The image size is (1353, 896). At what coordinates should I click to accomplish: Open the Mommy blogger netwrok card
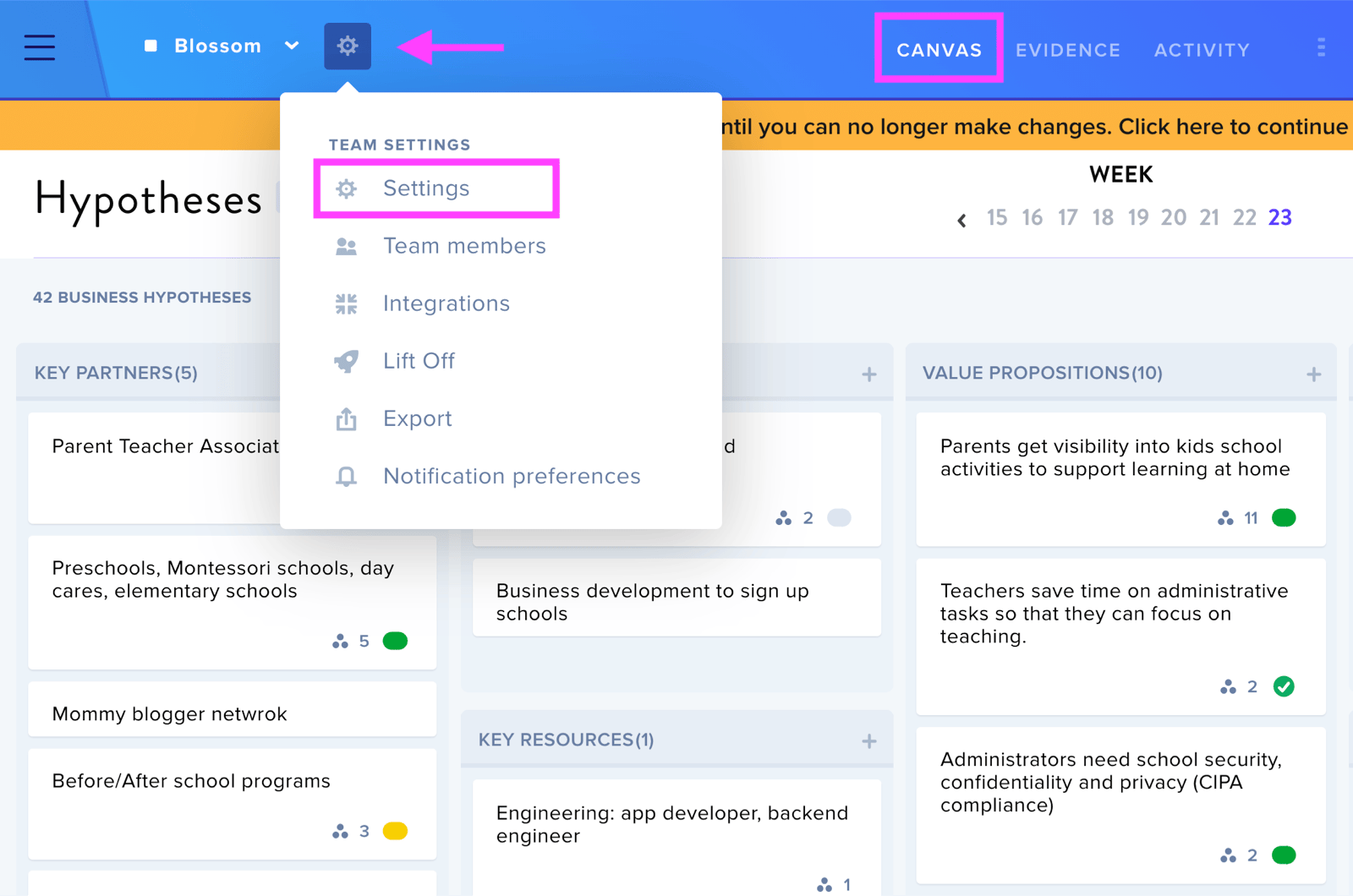(x=233, y=710)
